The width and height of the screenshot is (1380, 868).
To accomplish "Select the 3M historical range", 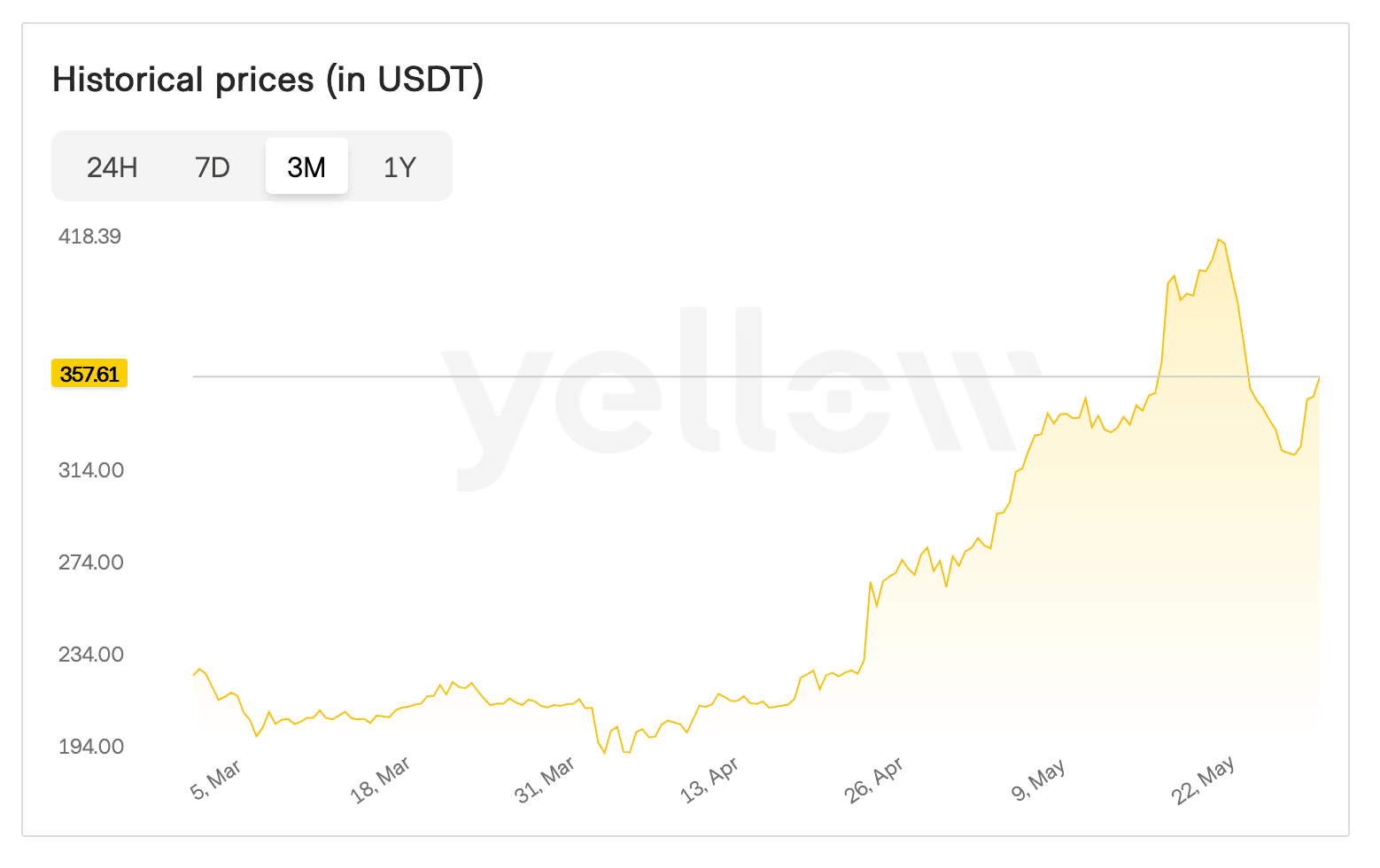I will [306, 166].
